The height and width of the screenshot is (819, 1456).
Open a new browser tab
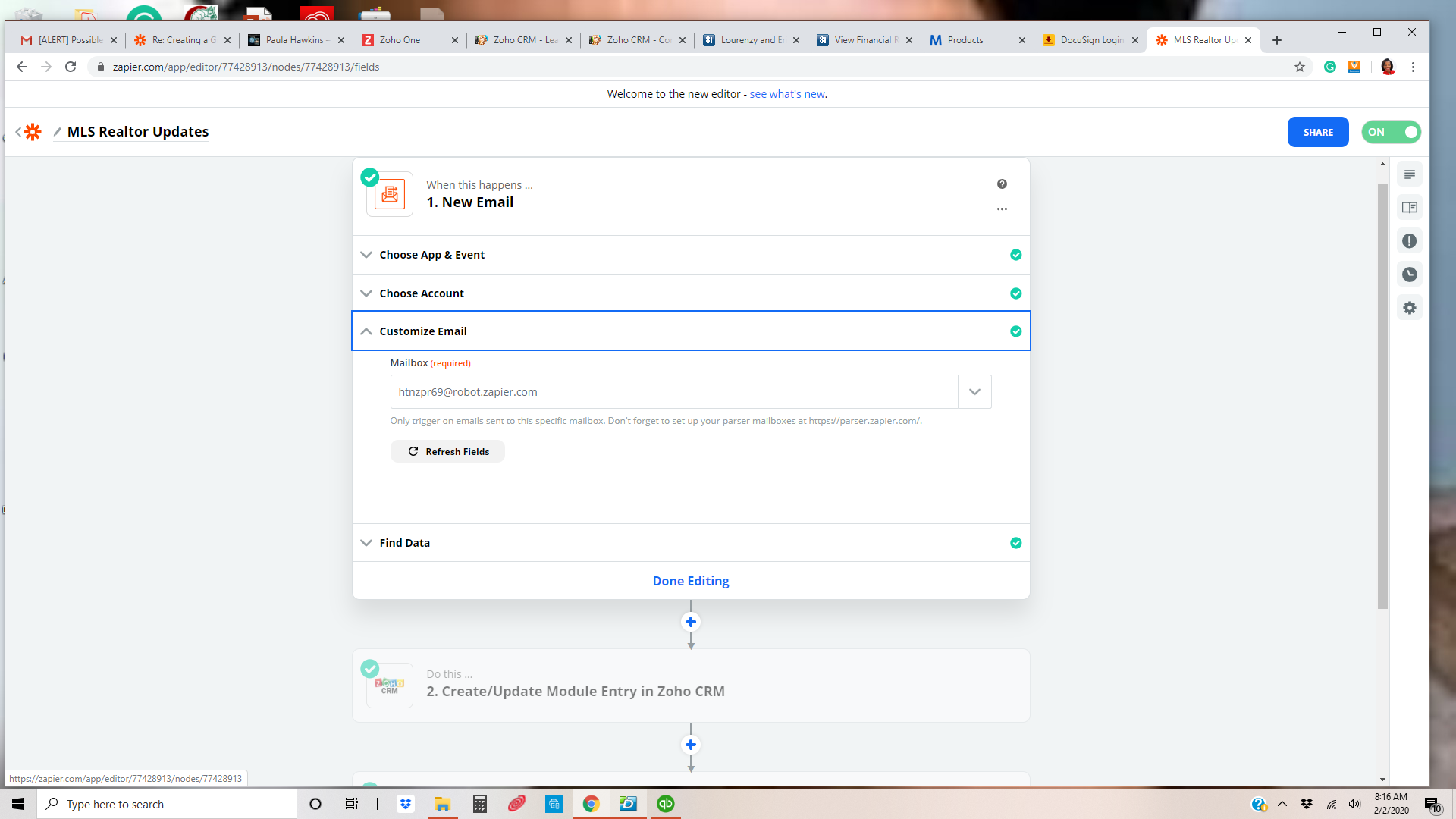(1277, 40)
